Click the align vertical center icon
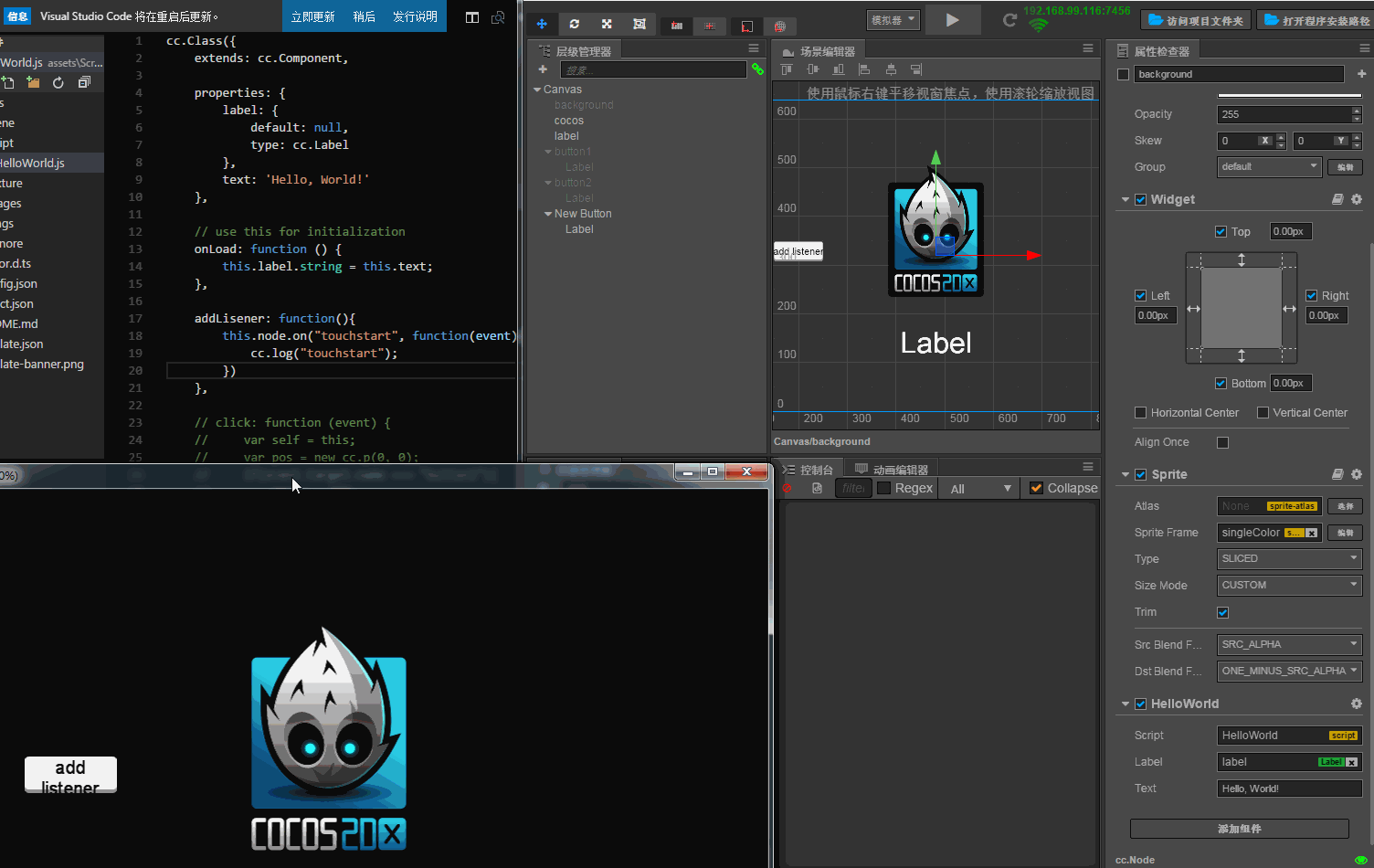 [x=813, y=69]
